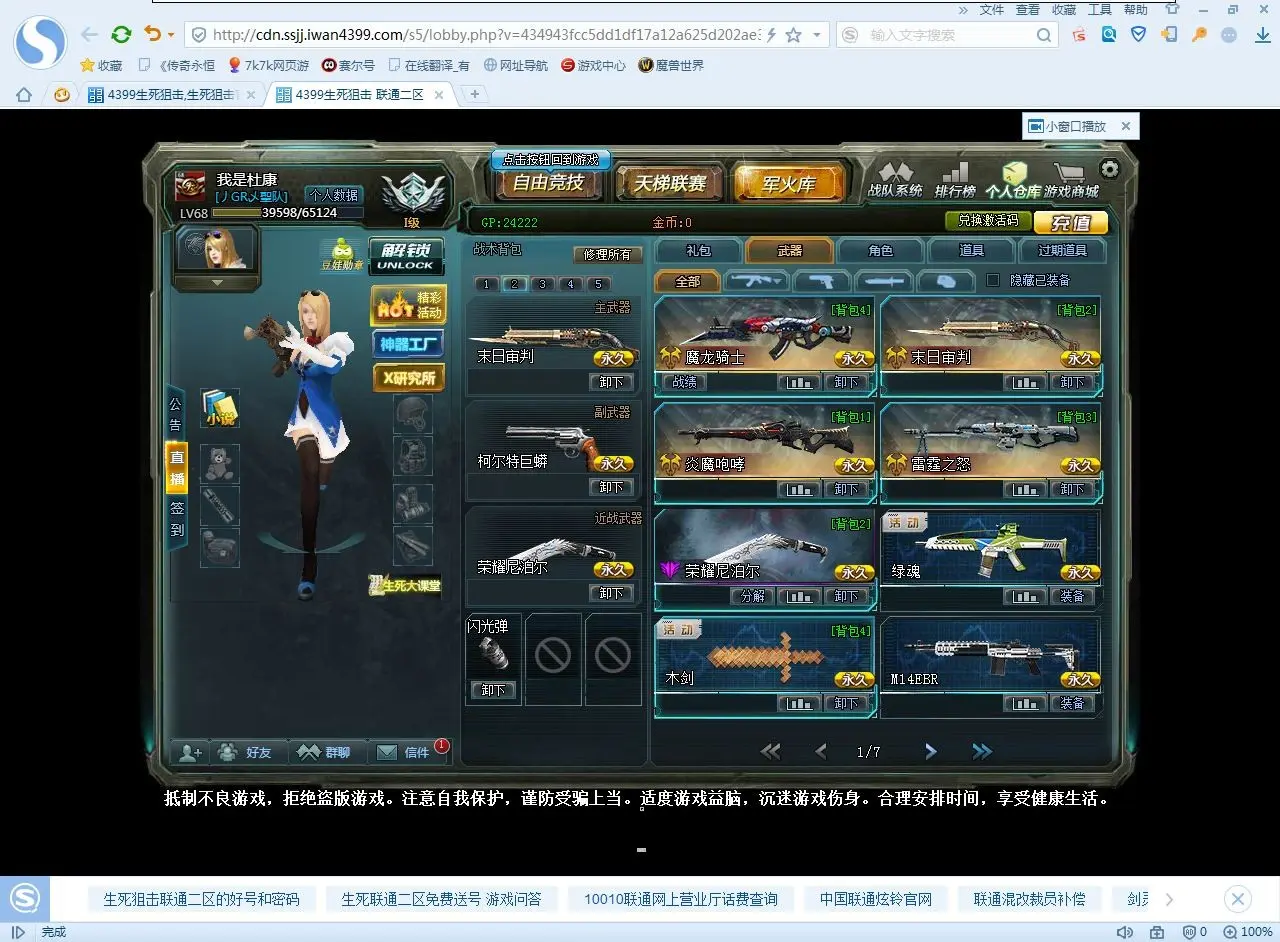
Task: Filter by pistol weapon type icon
Action: pyautogui.click(x=822, y=281)
